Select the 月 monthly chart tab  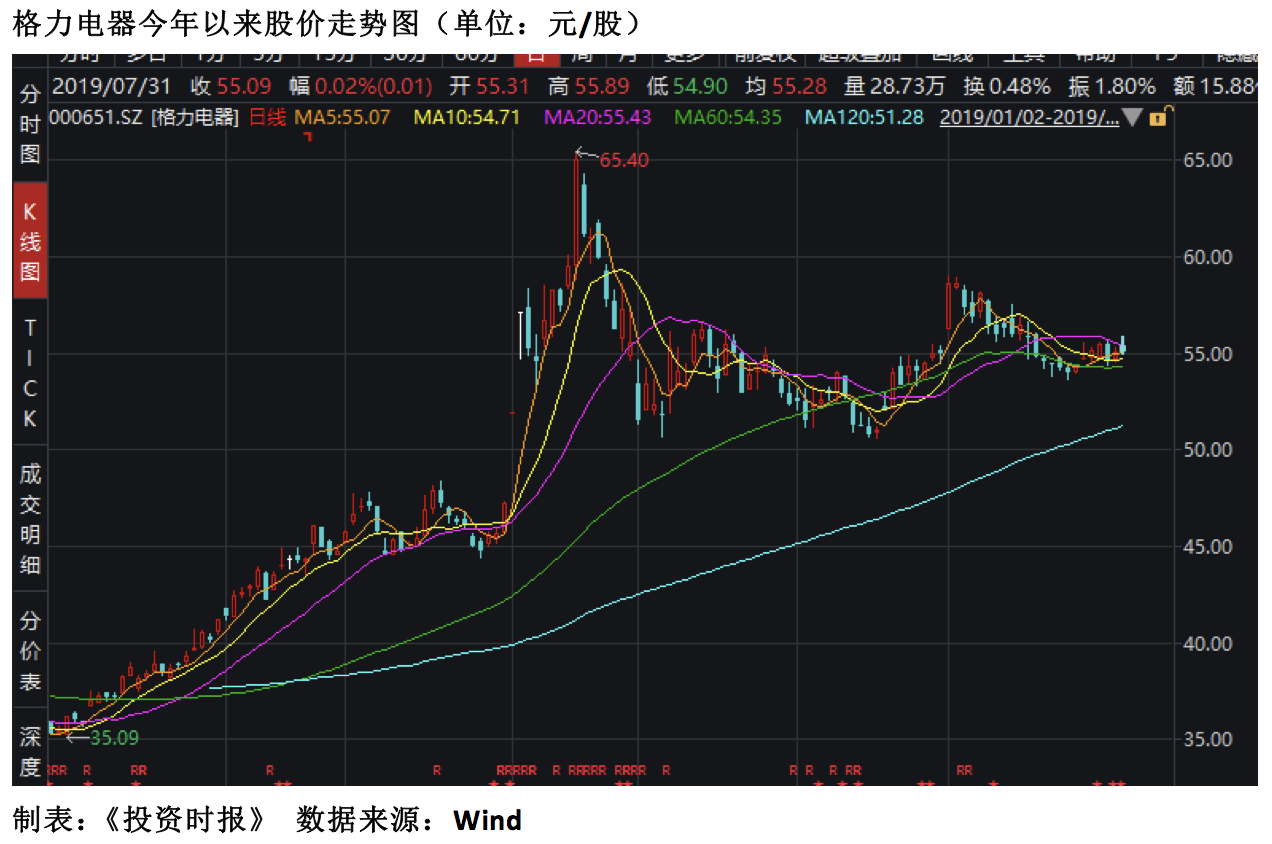pos(625,55)
